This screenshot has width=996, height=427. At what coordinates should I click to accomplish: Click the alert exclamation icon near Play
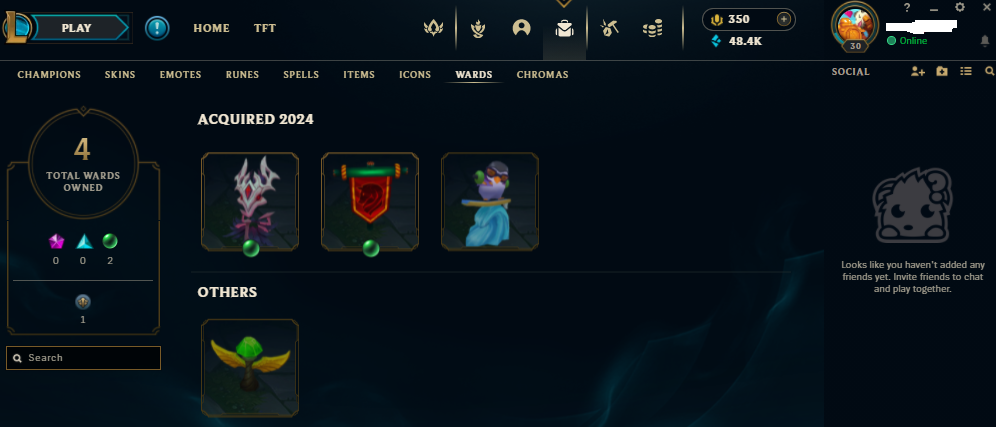click(x=157, y=28)
